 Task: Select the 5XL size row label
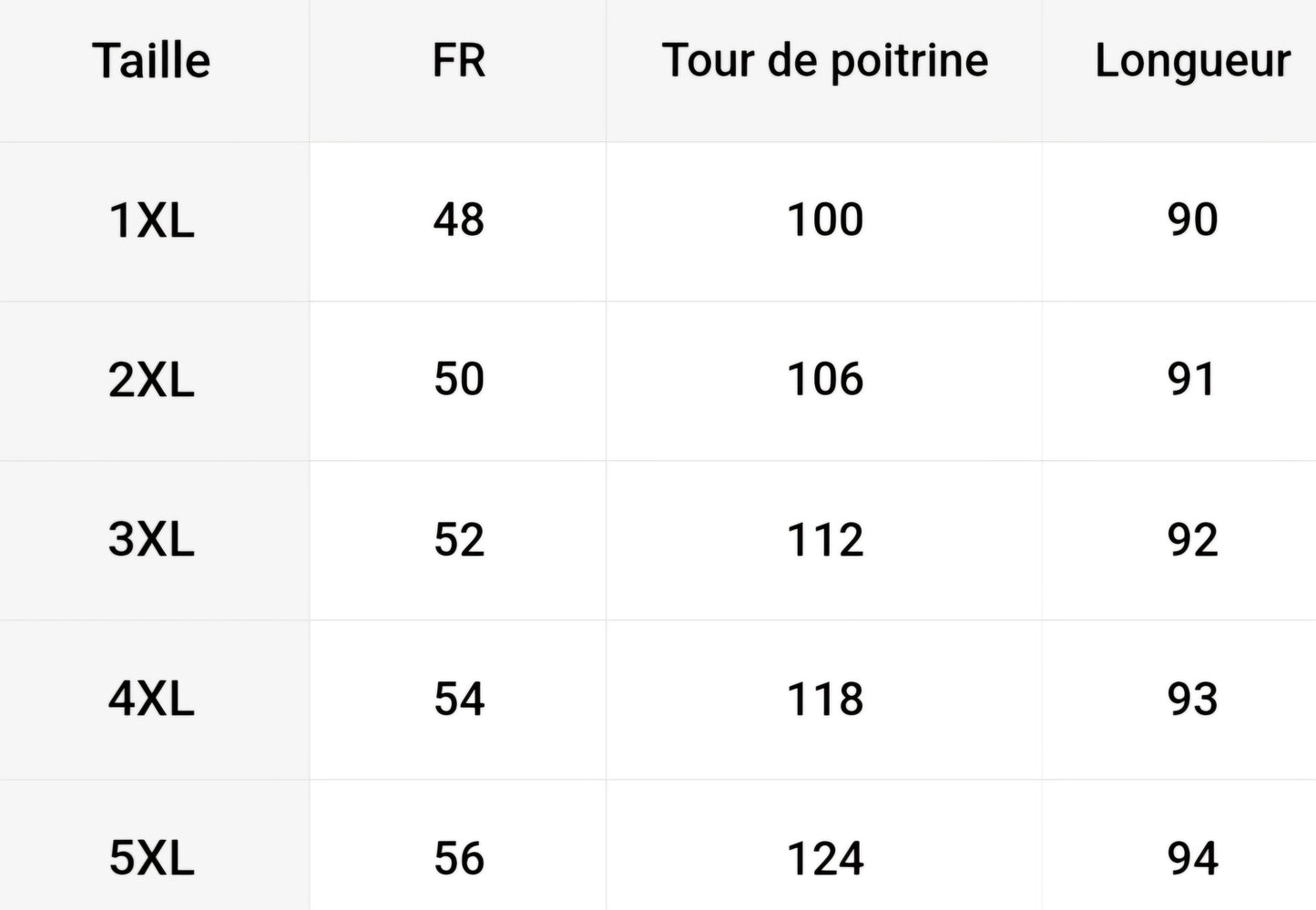coord(151,858)
